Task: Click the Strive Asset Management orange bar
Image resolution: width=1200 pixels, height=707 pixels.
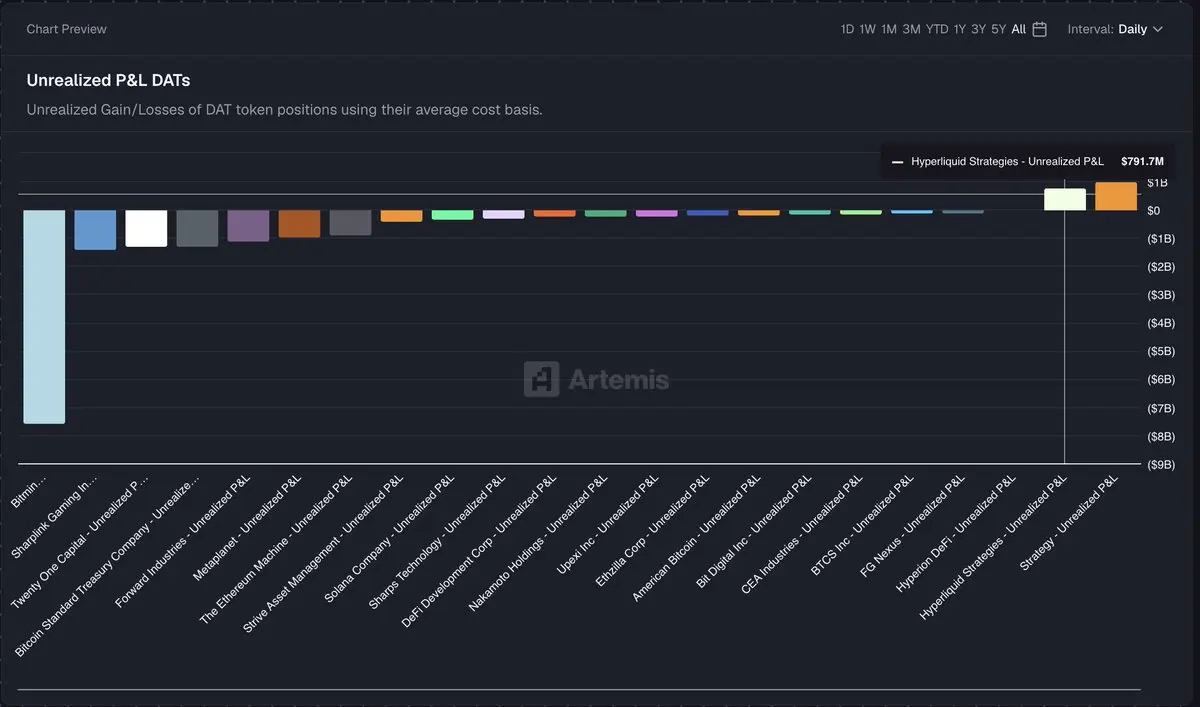Action: 401,216
